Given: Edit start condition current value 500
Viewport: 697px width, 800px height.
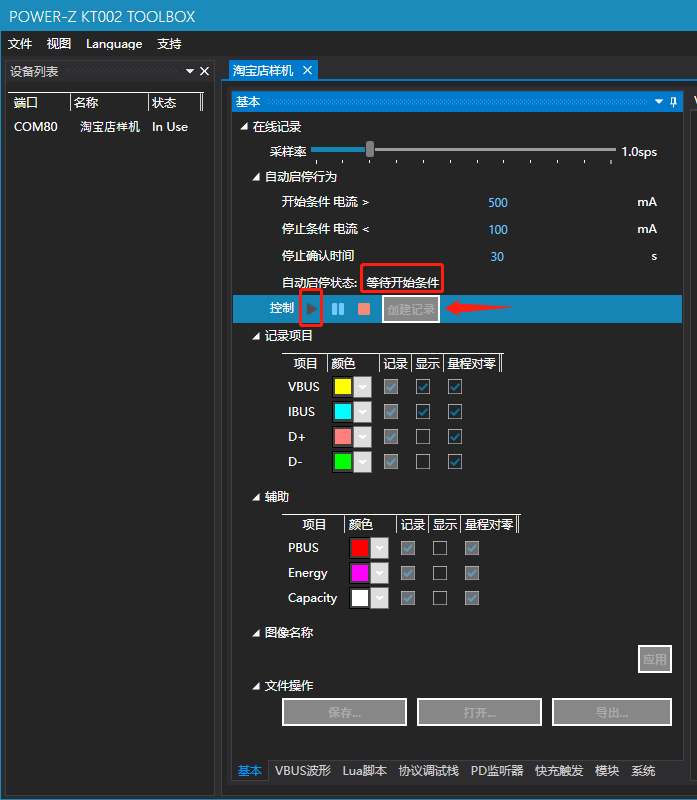Looking at the screenshot, I should point(498,203).
